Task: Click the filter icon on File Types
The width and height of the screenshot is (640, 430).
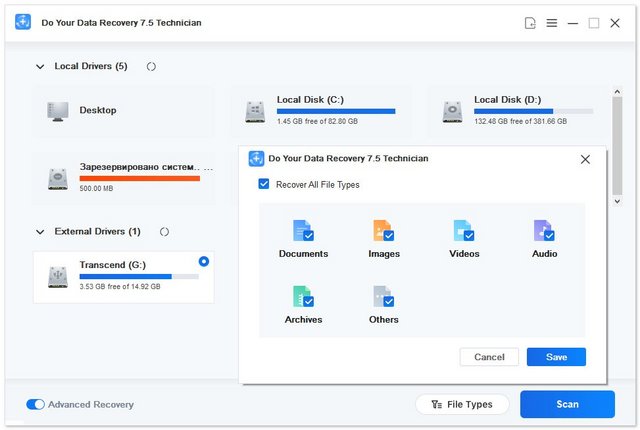Action: pyautogui.click(x=437, y=404)
